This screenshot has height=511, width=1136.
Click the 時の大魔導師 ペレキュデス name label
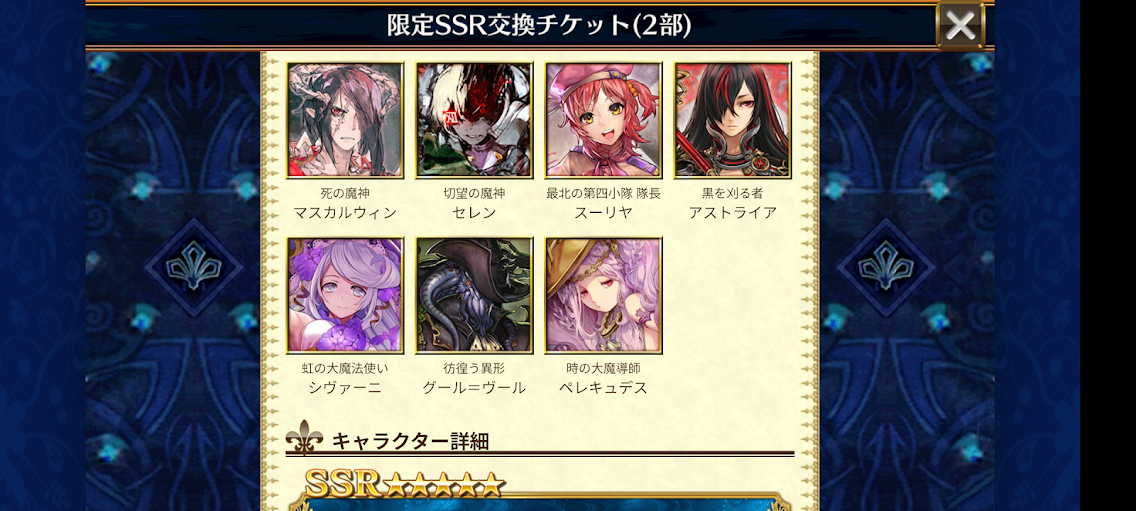(x=604, y=378)
